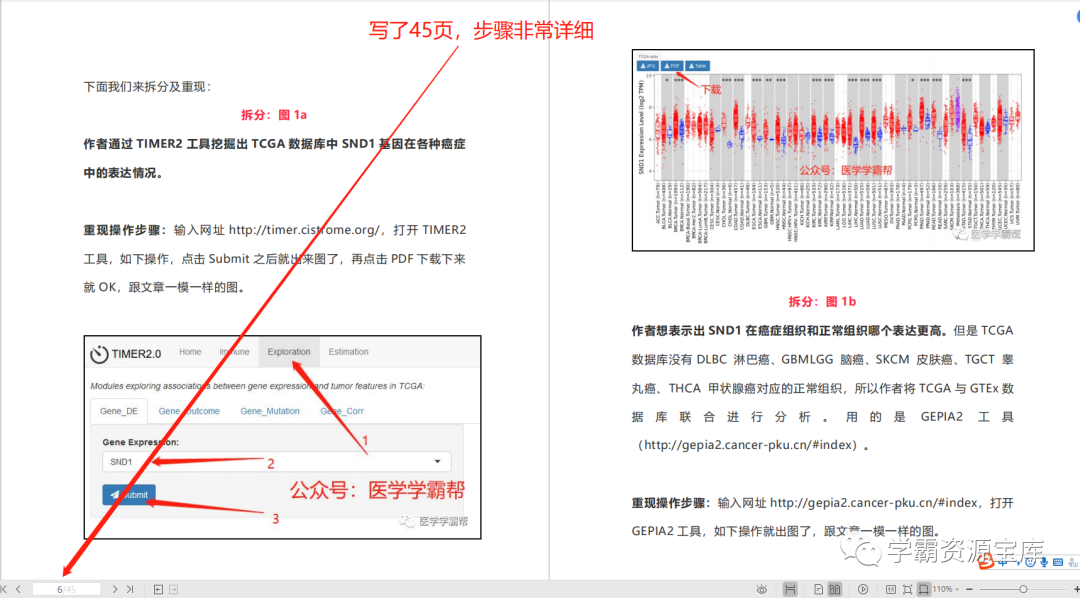
Task: Click the microphone voice input icon
Action: point(1044,562)
